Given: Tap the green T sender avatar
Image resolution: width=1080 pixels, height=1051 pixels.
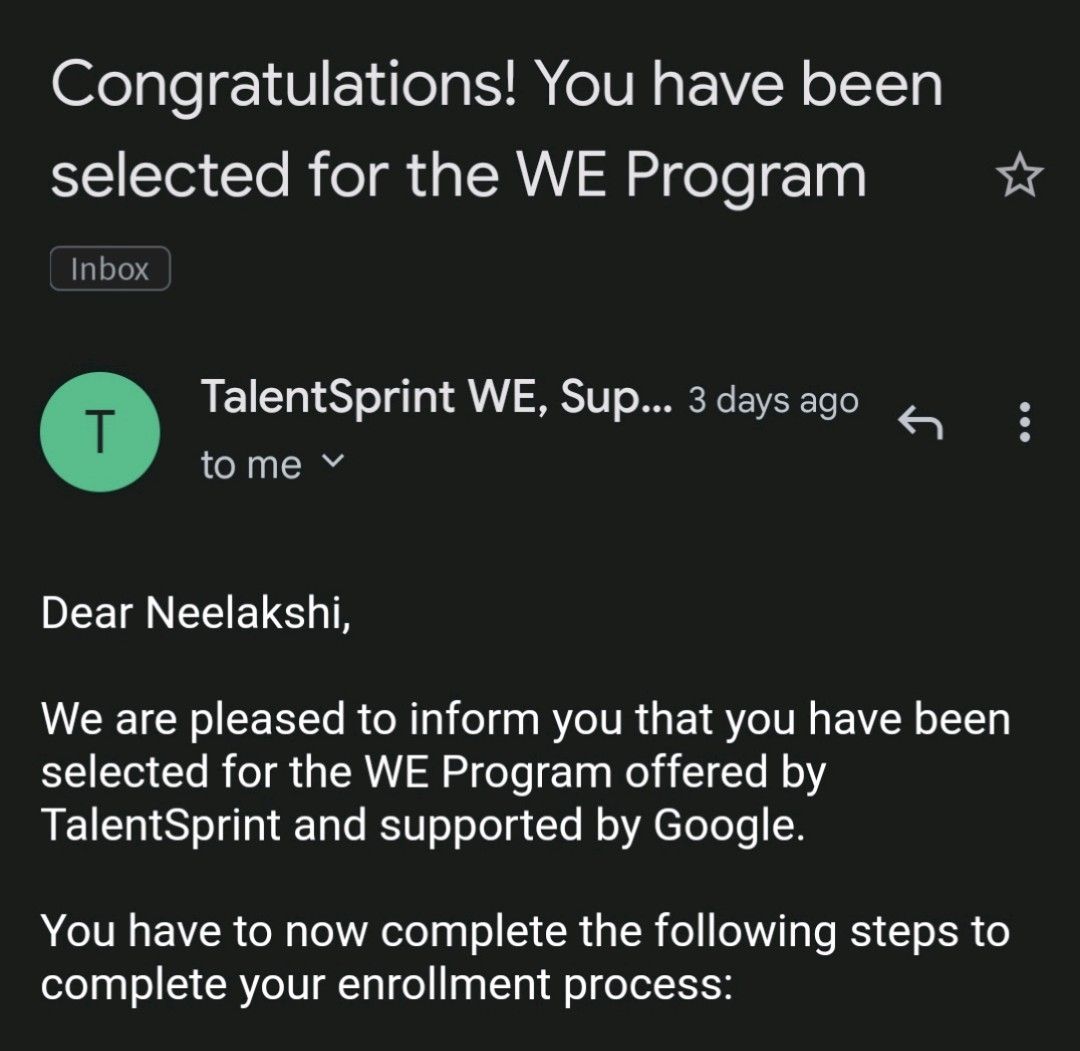Looking at the screenshot, I should 100,432.
